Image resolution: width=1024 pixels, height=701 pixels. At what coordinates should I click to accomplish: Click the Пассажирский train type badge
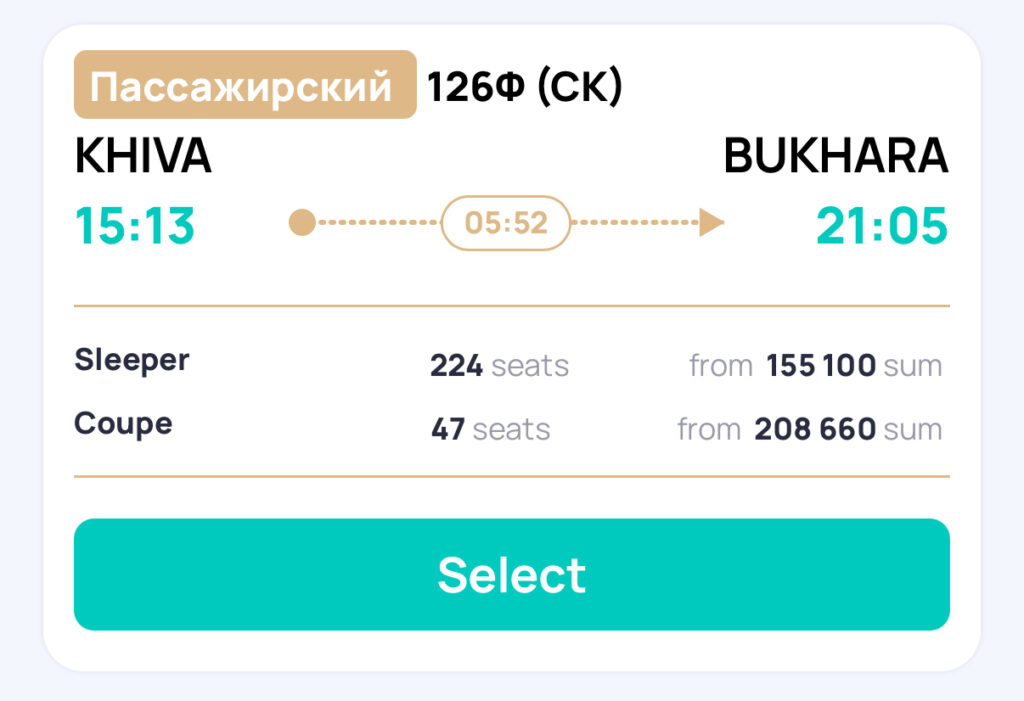point(245,84)
